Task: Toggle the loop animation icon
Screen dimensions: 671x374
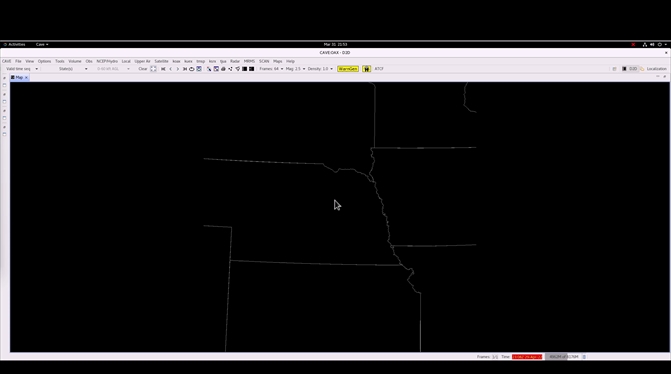Action: [191, 69]
